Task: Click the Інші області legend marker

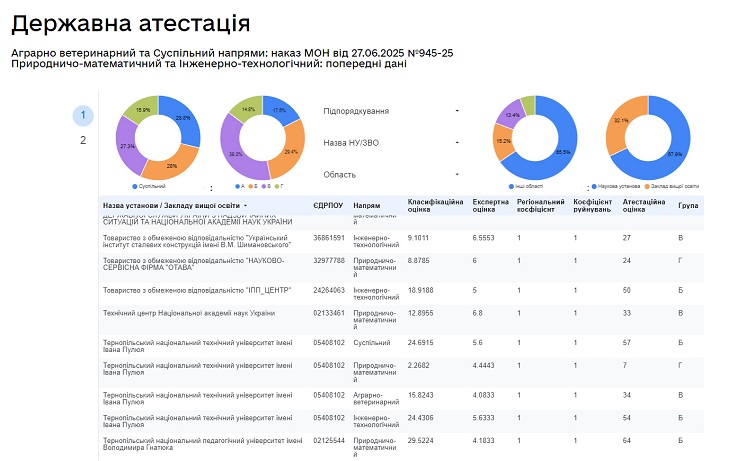Action: [511, 186]
